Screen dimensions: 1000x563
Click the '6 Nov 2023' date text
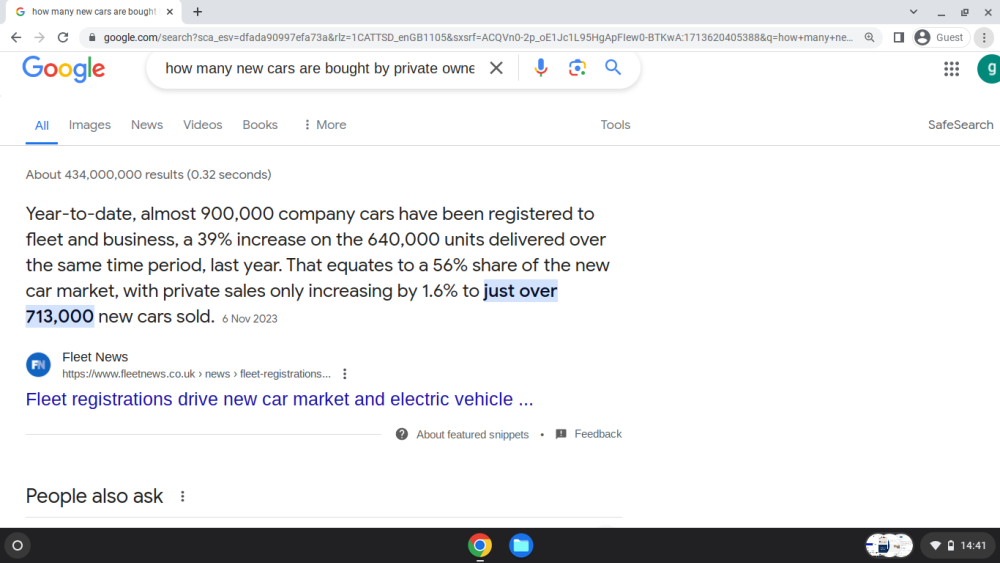pyautogui.click(x=249, y=319)
